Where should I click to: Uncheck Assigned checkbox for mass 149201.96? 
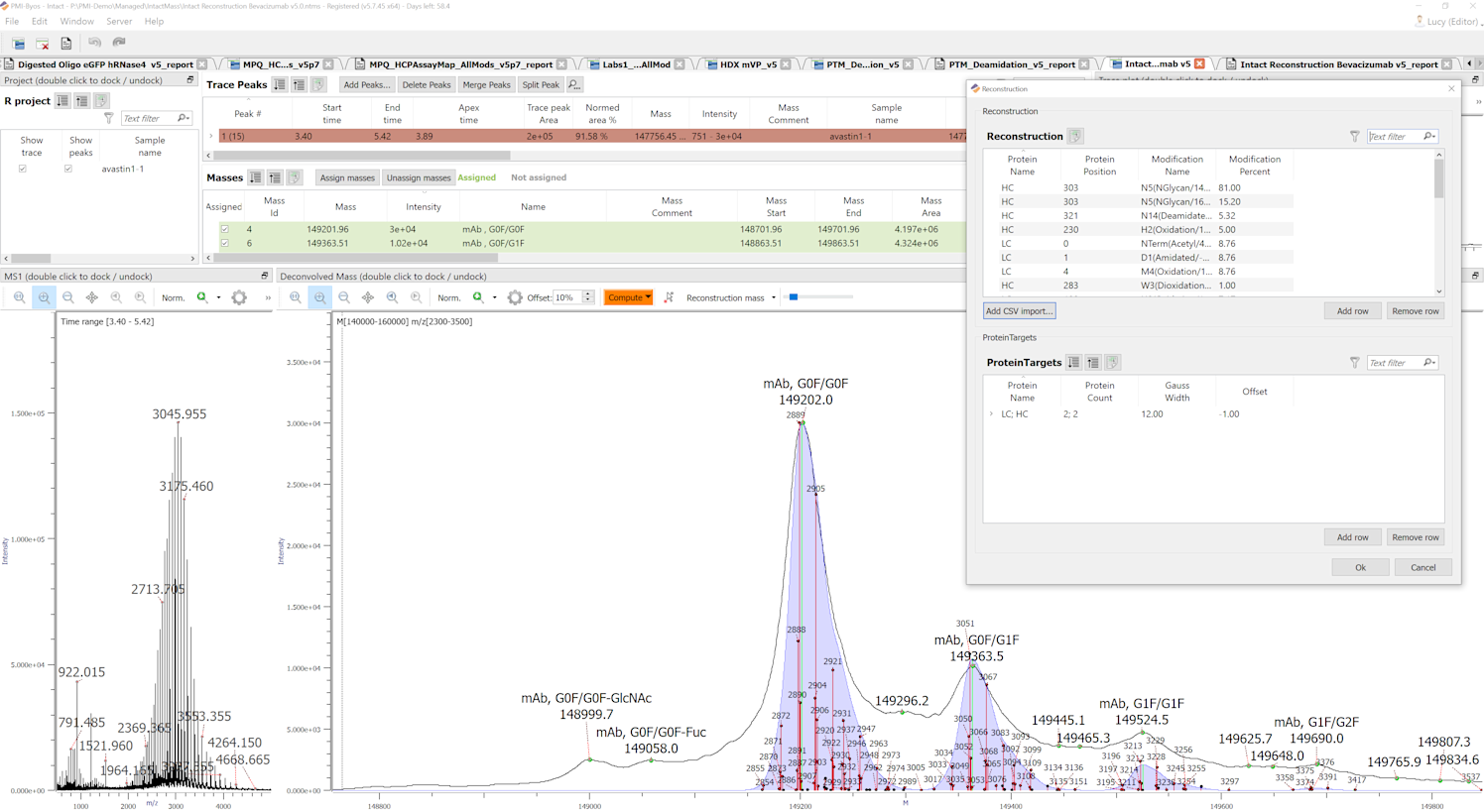point(224,229)
